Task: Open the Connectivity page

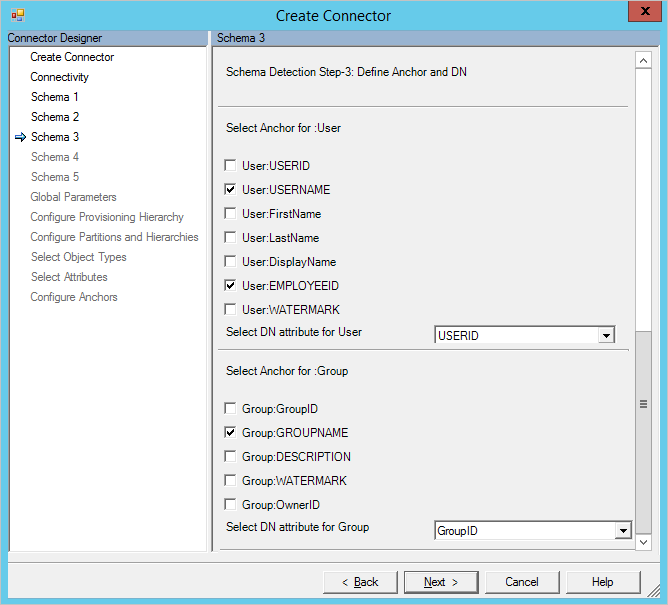Action: tap(60, 77)
